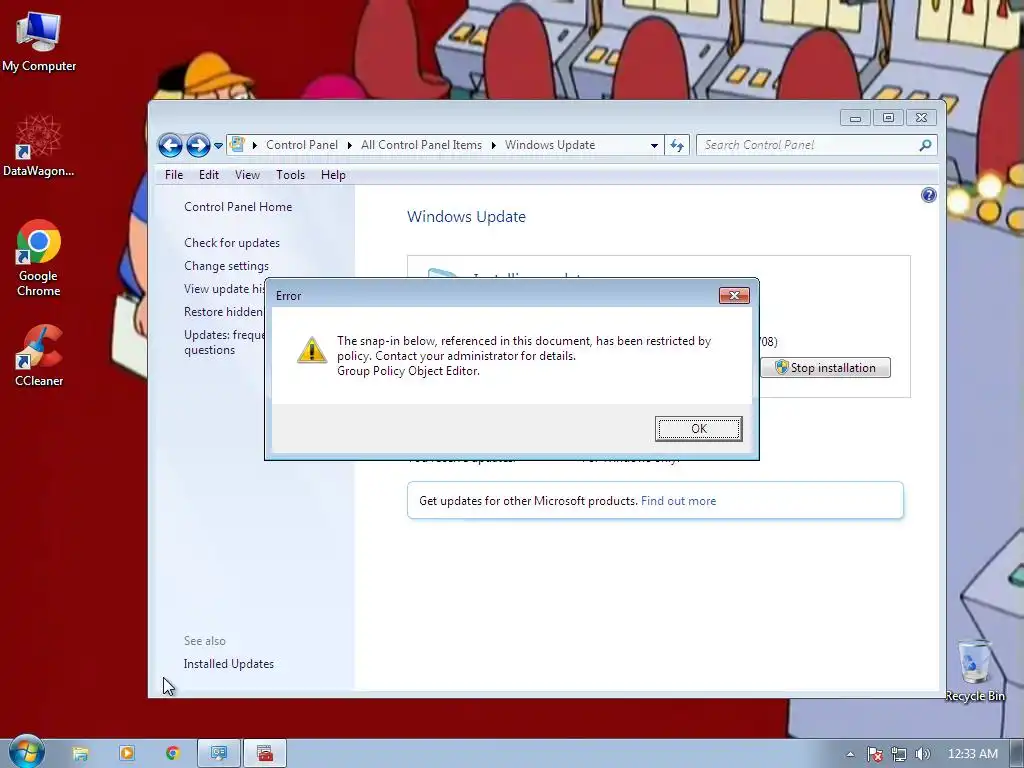
Task: Click OK in the Error dialog
Action: [698, 428]
